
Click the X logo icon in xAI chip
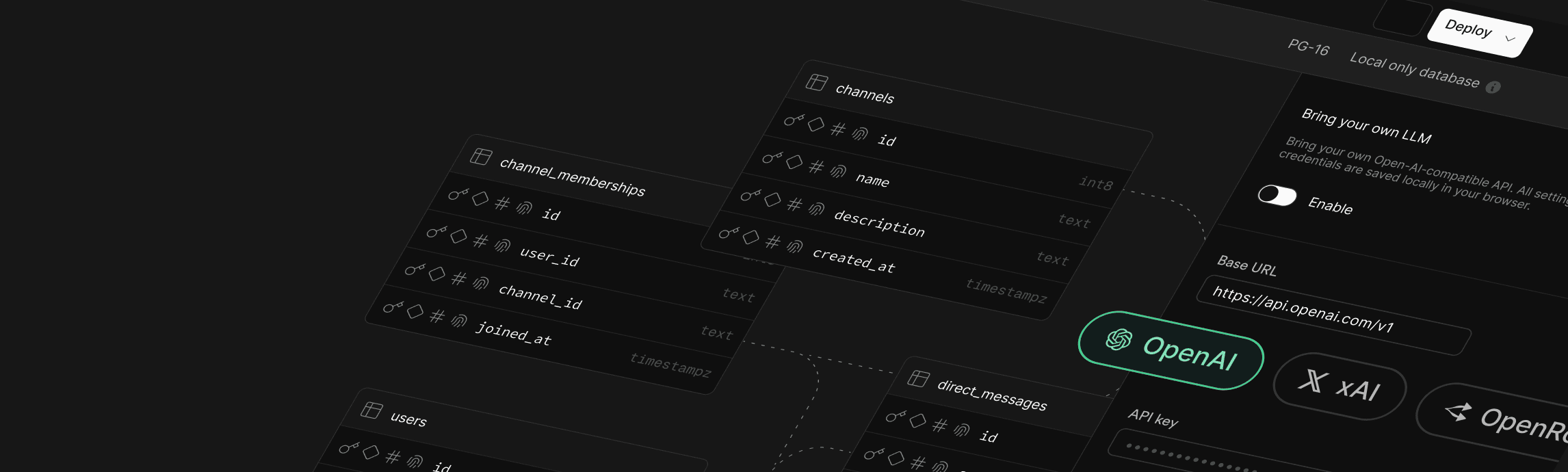click(1313, 380)
